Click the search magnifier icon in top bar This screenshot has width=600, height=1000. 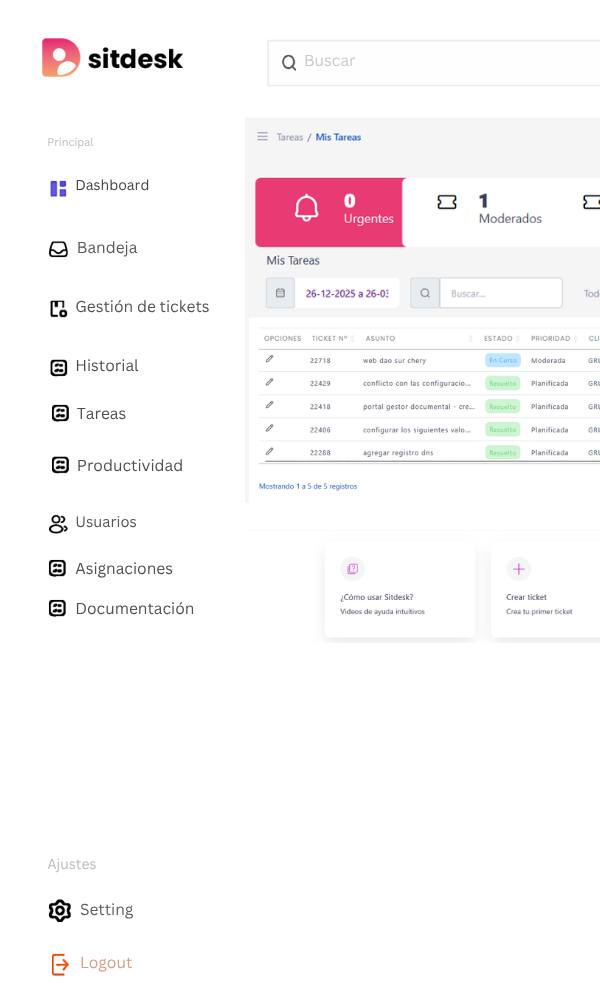(x=289, y=63)
